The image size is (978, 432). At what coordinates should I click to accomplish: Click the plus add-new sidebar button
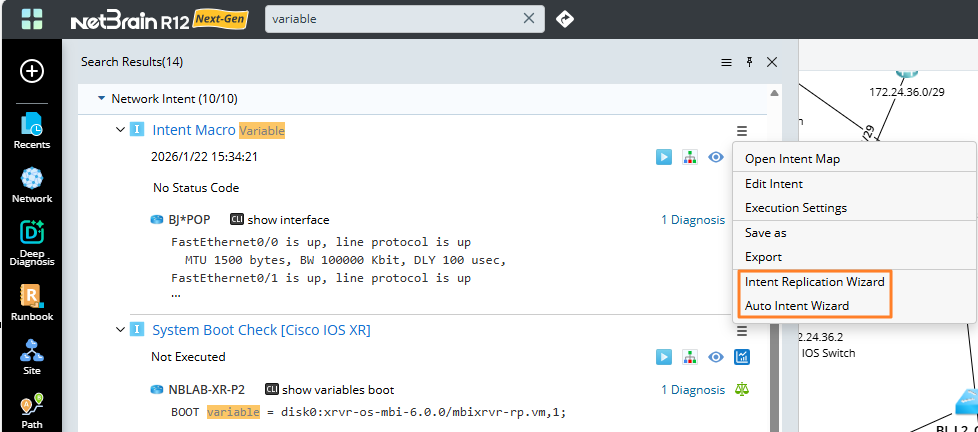point(32,71)
